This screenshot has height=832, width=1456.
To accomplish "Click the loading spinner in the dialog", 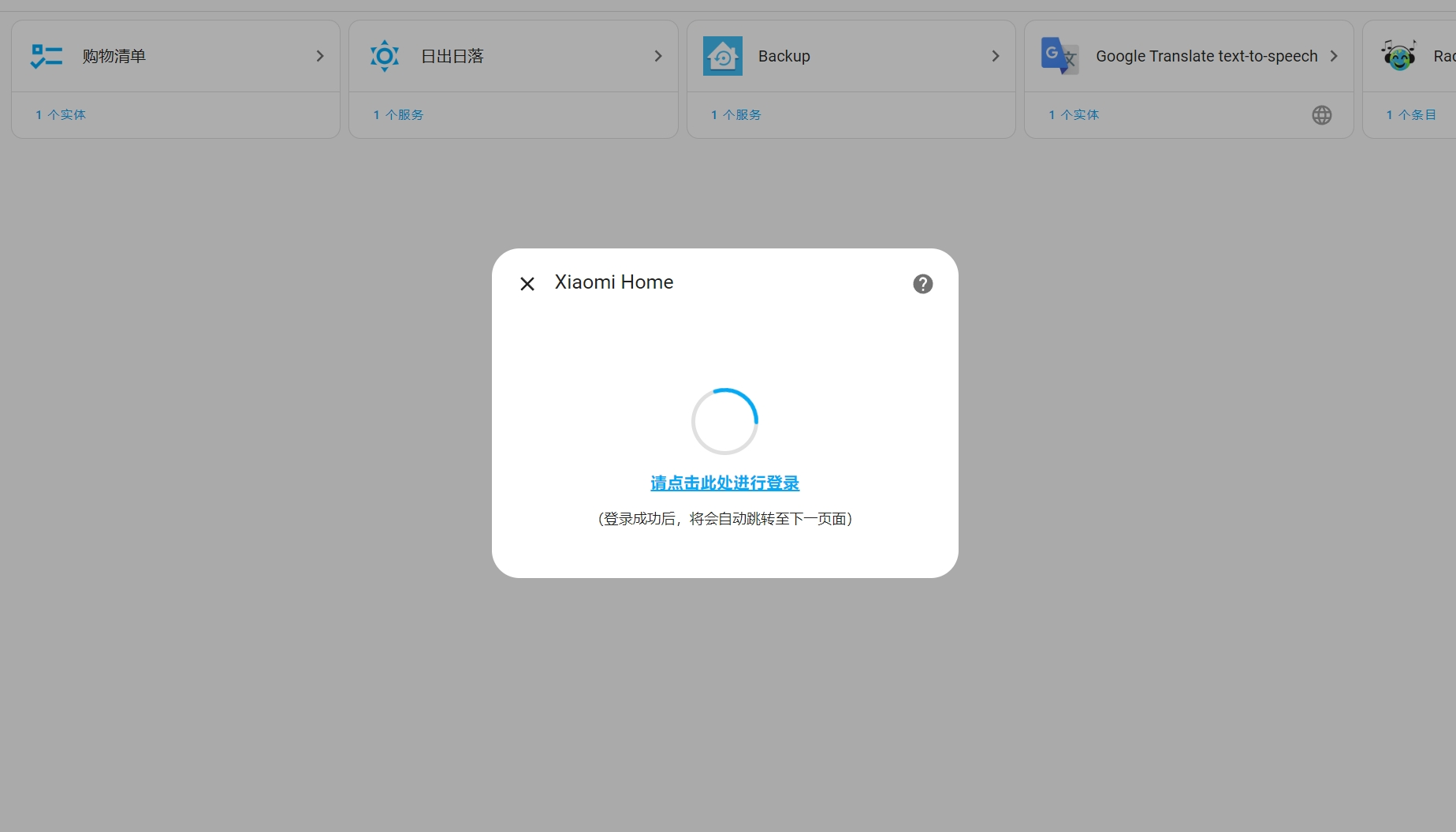I will point(724,420).
